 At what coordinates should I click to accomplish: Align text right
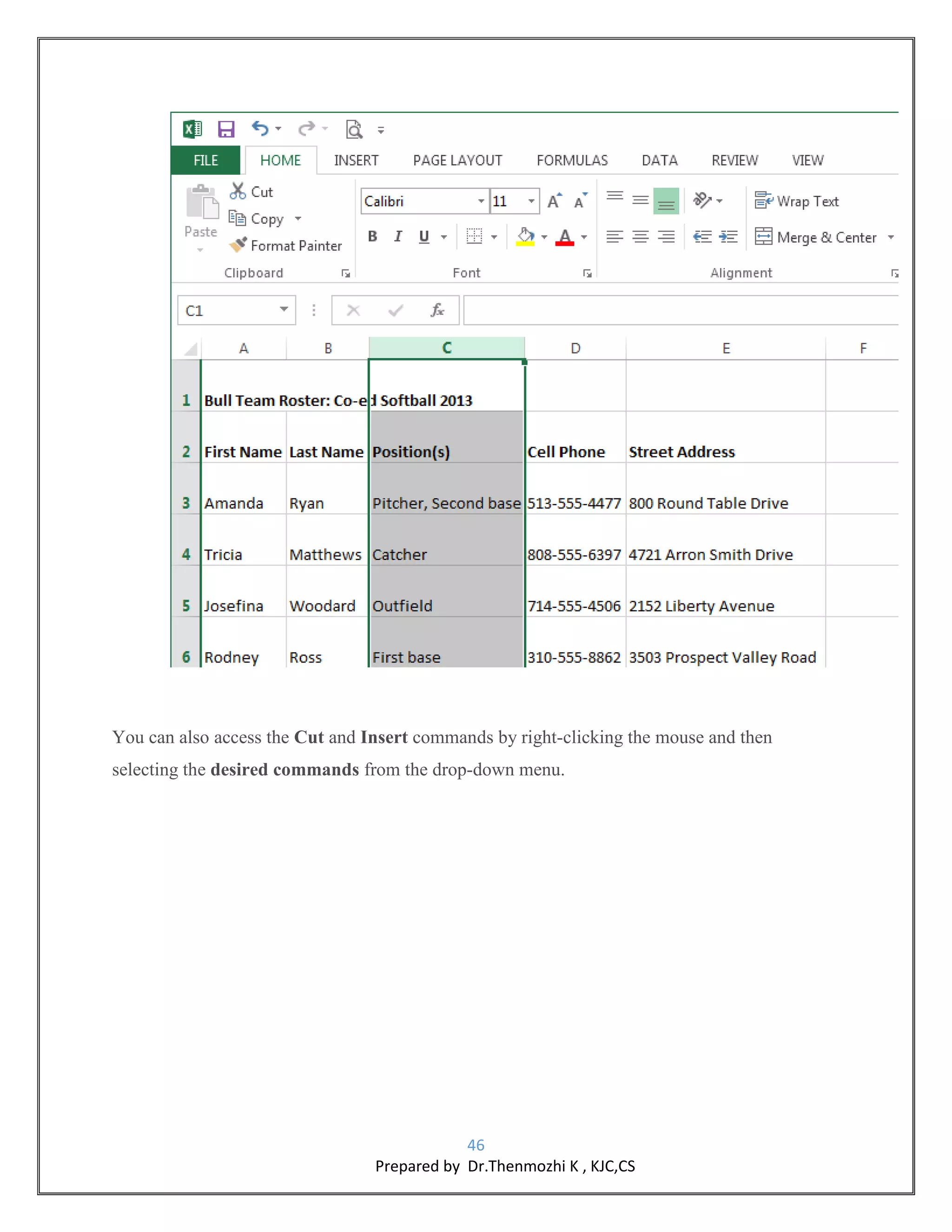[x=666, y=236]
